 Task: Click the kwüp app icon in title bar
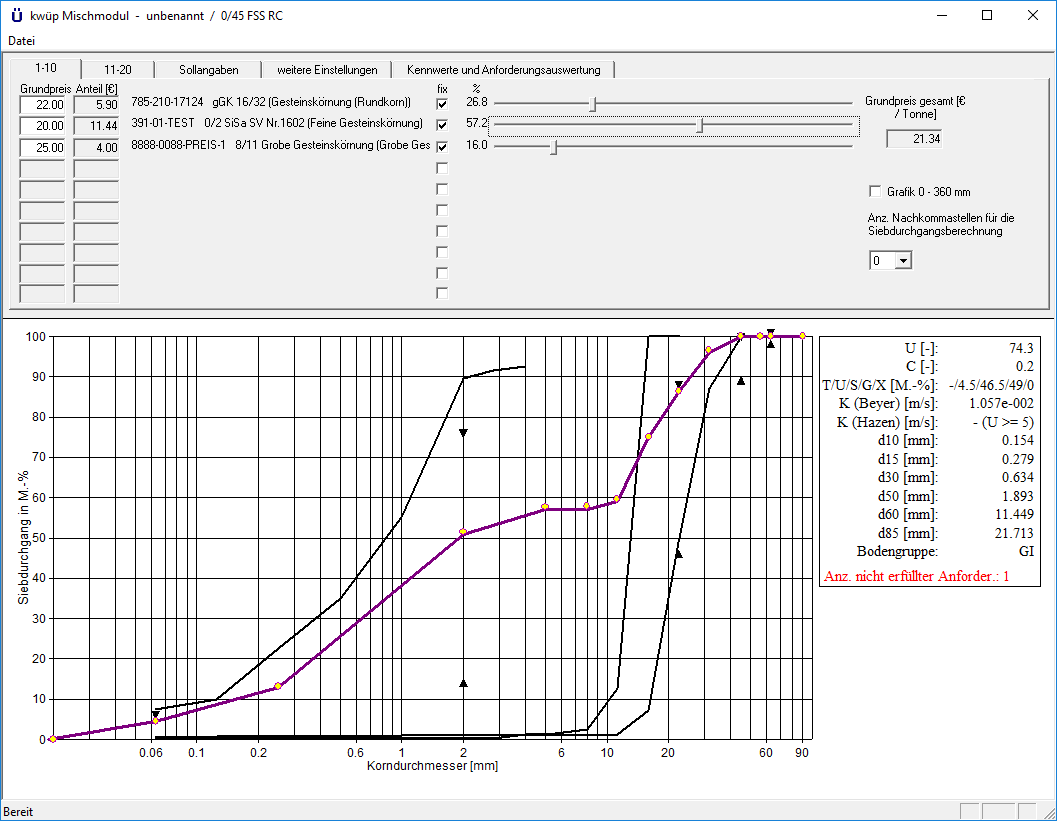click(x=16, y=16)
